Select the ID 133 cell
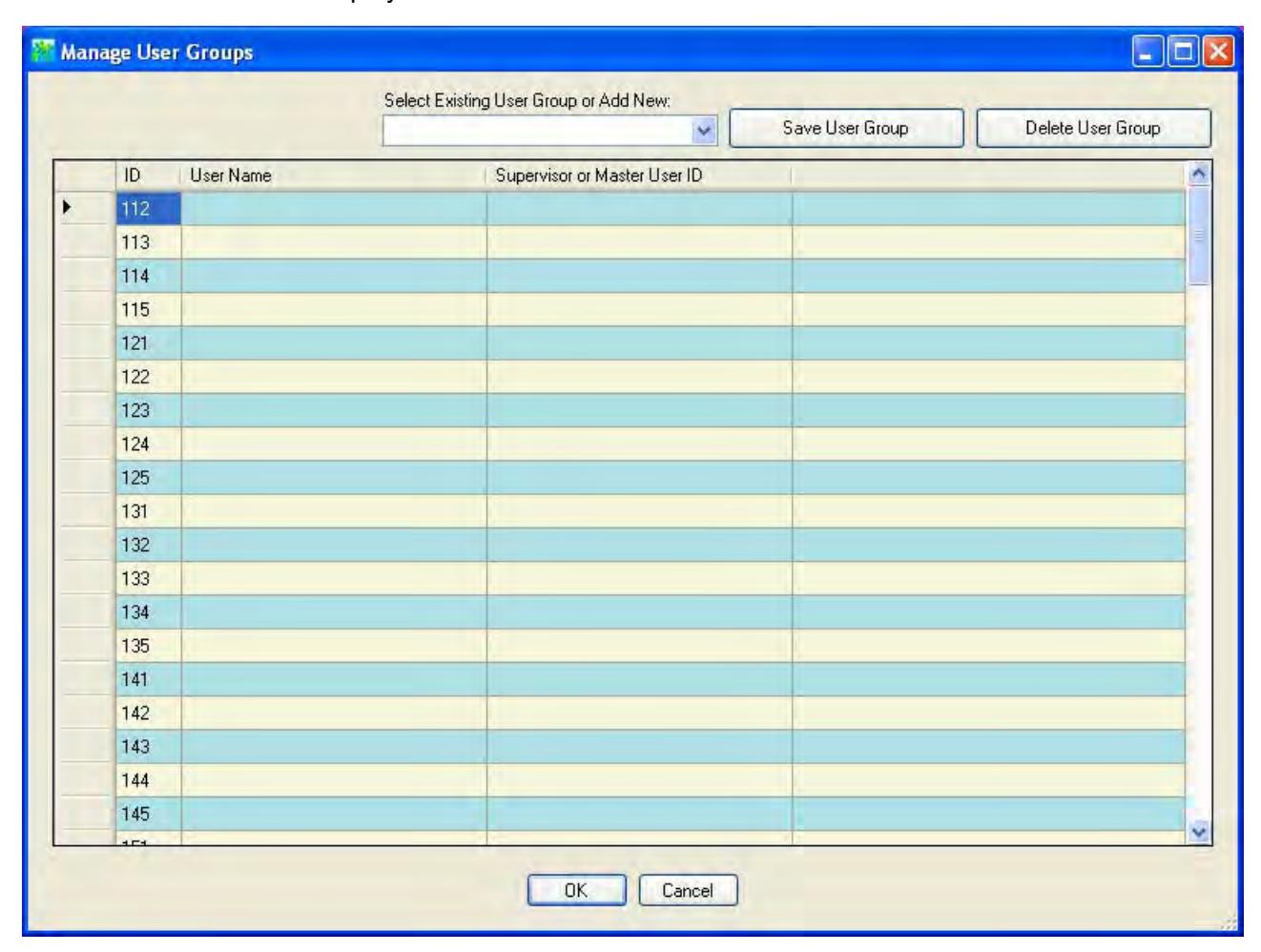Image resolution: width=1261 pixels, height=952 pixels. point(148,578)
